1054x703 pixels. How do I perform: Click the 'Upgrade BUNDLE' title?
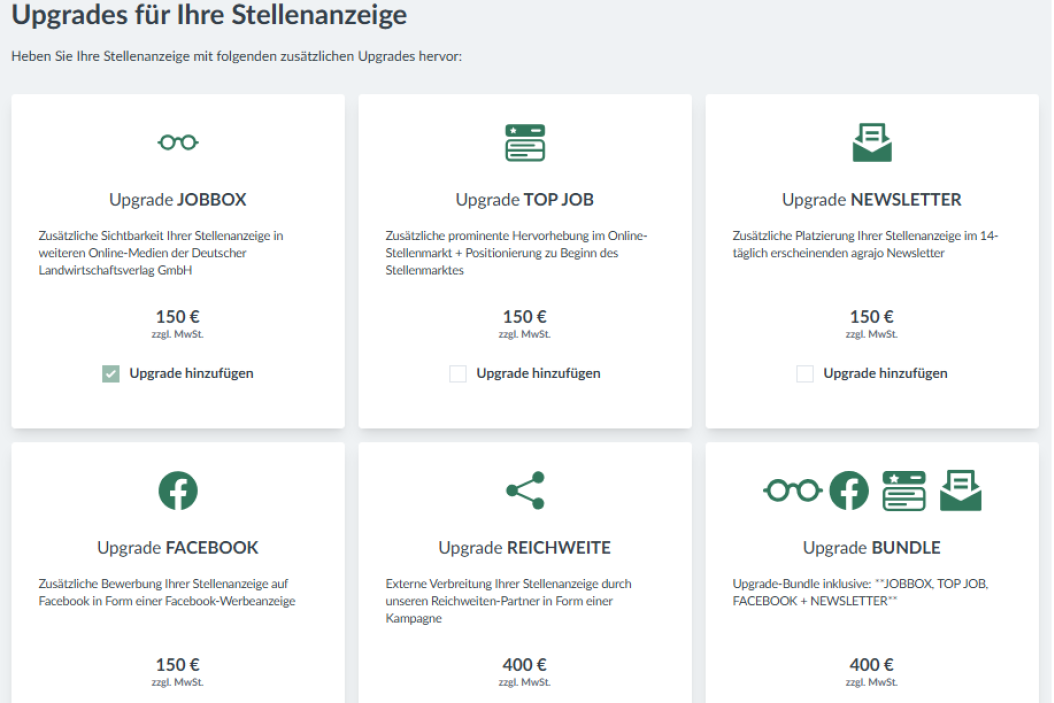(872, 548)
